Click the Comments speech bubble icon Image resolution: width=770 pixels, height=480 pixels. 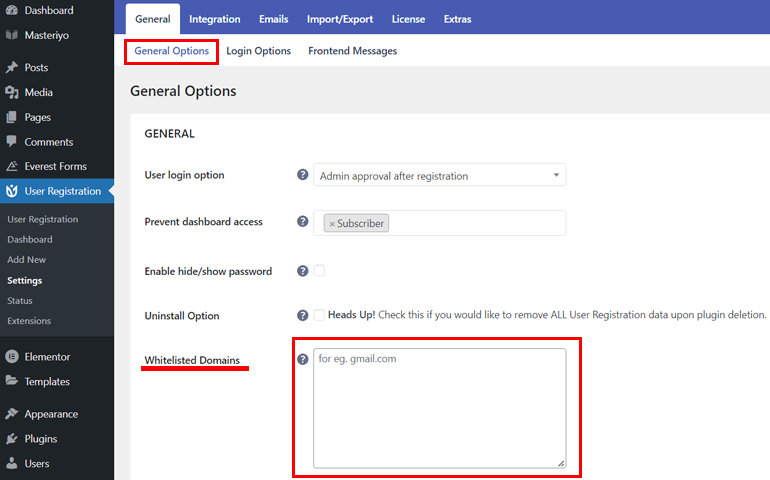[12, 141]
